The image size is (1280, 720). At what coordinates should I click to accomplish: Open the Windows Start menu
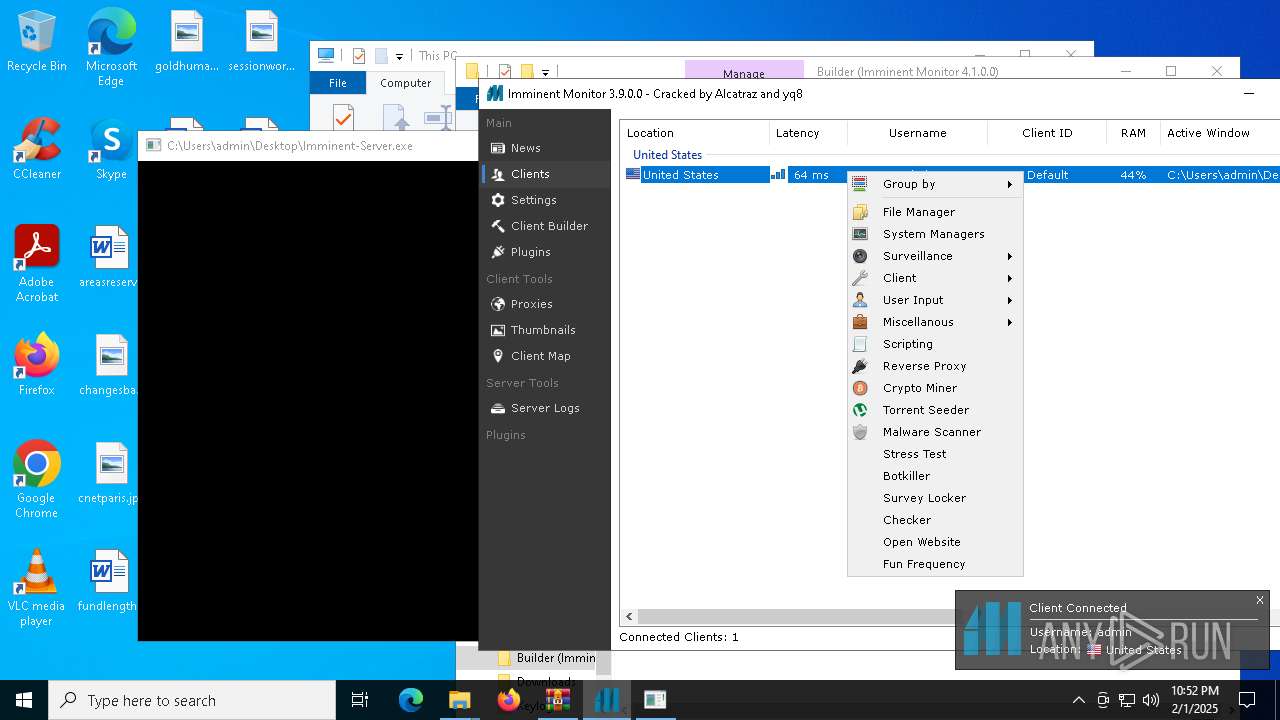point(24,700)
